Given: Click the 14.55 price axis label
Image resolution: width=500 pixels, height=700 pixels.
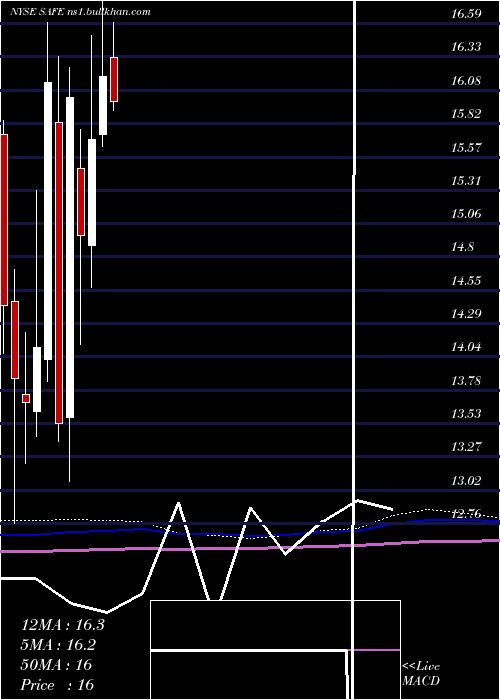Looking at the screenshot, I should (466, 280).
